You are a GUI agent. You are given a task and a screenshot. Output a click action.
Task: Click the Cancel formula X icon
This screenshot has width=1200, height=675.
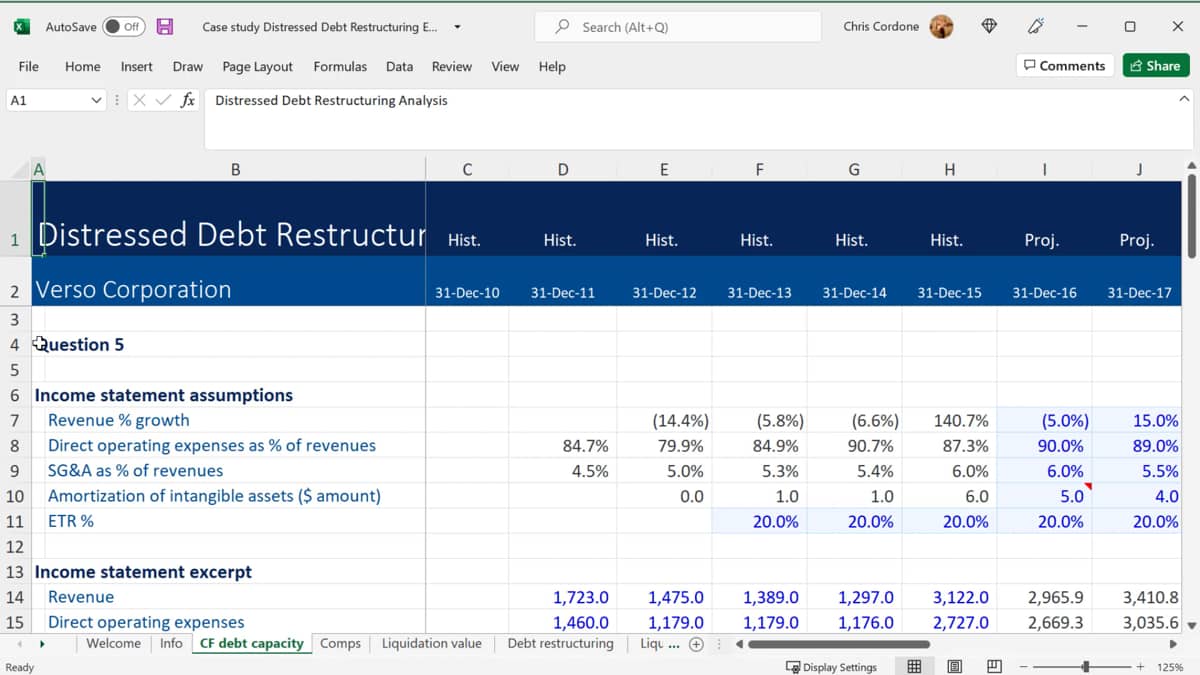coord(139,100)
